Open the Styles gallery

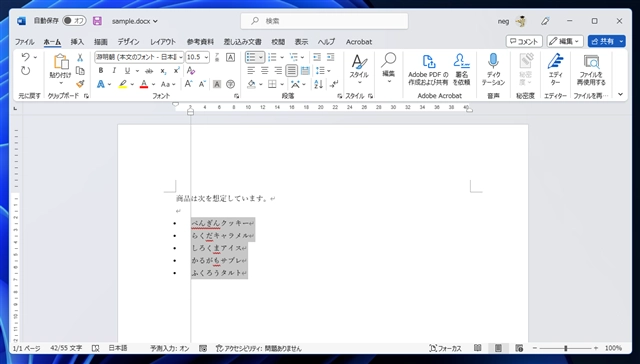(x=359, y=69)
